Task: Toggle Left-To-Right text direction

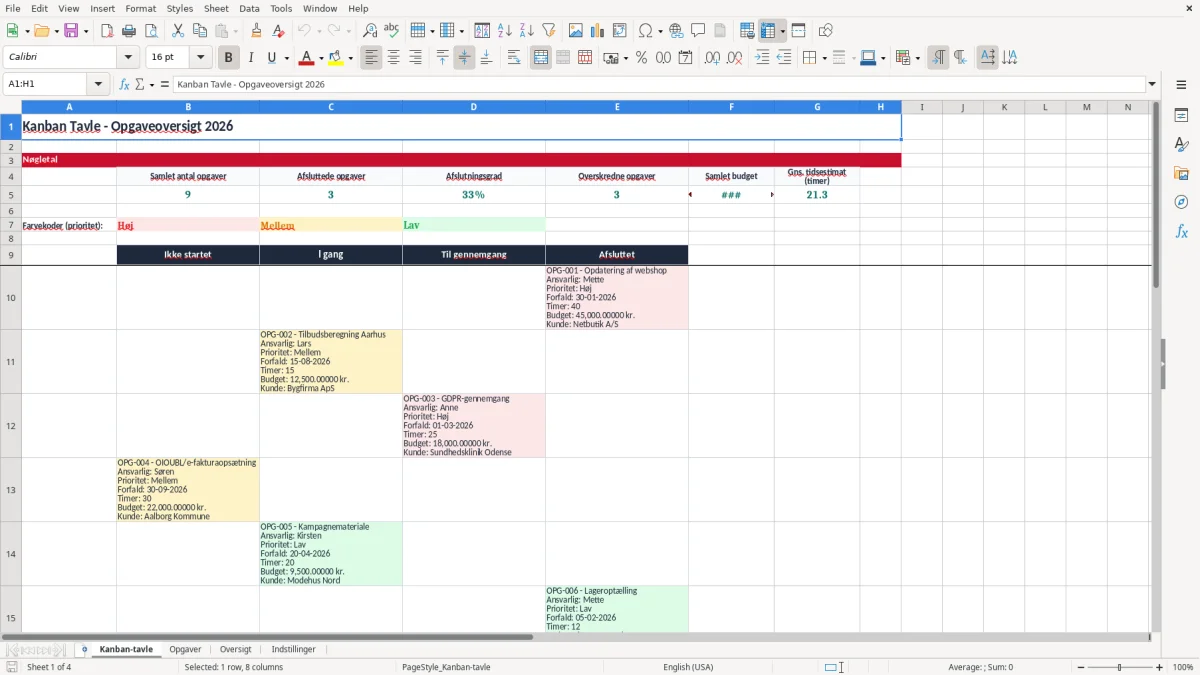Action: point(938,58)
